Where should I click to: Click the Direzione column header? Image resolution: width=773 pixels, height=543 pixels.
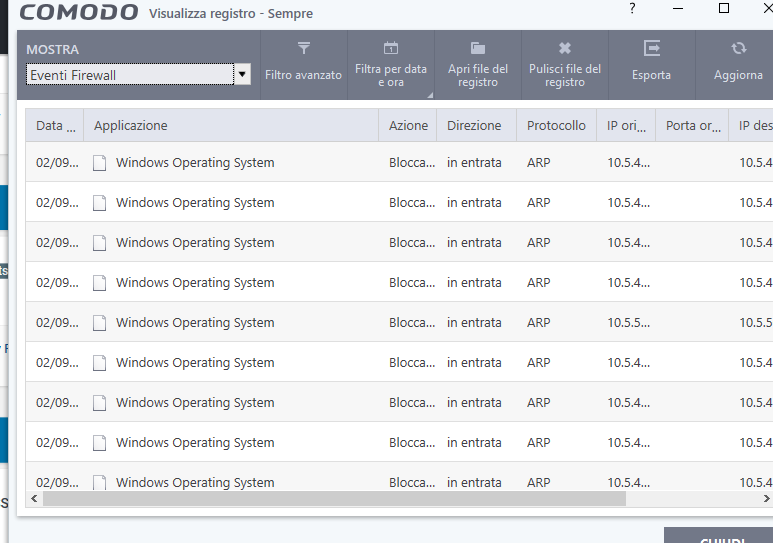(x=475, y=126)
